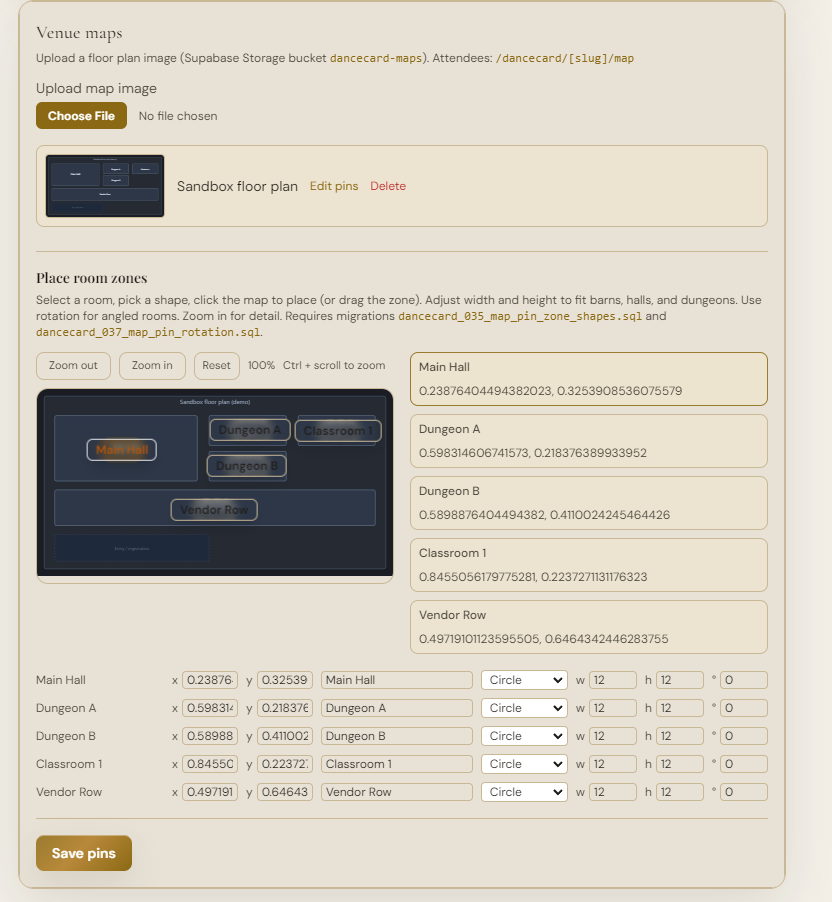Focus the Main Hall x coordinate field

pyautogui.click(x=210, y=680)
